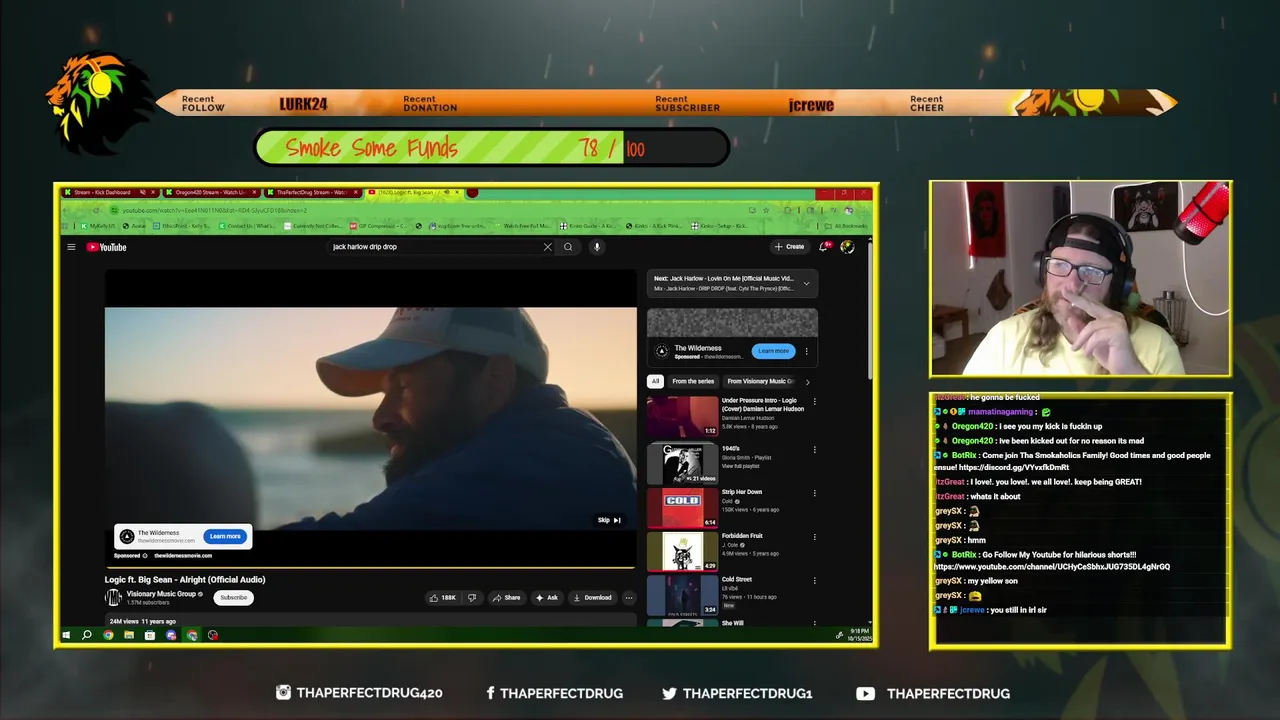Click the YouTube page vertical scrollbar
Viewport: 1280px width, 720px height.
(x=869, y=310)
